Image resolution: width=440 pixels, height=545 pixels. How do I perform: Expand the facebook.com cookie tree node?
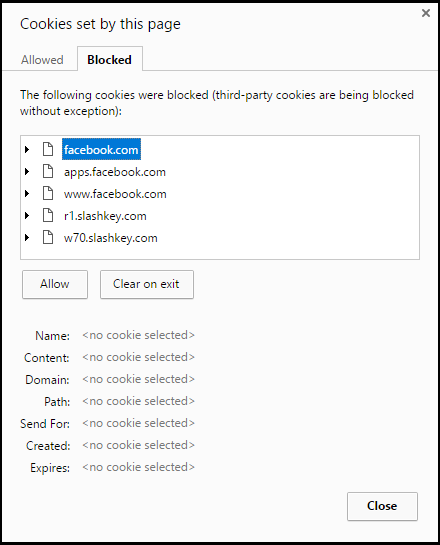point(27,149)
